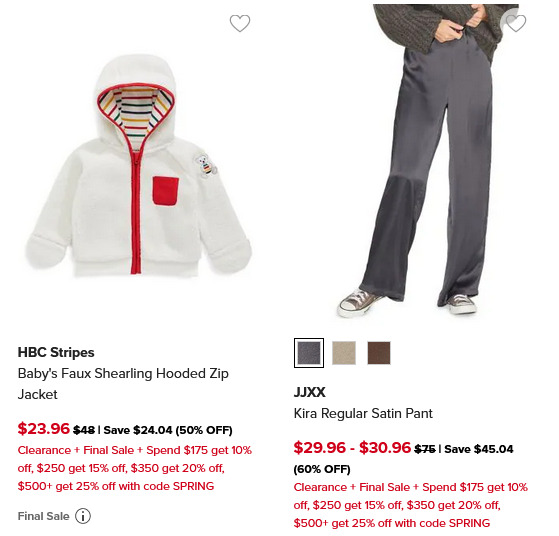Click the $29.96 - $30.96 price range

[x=352, y=447]
